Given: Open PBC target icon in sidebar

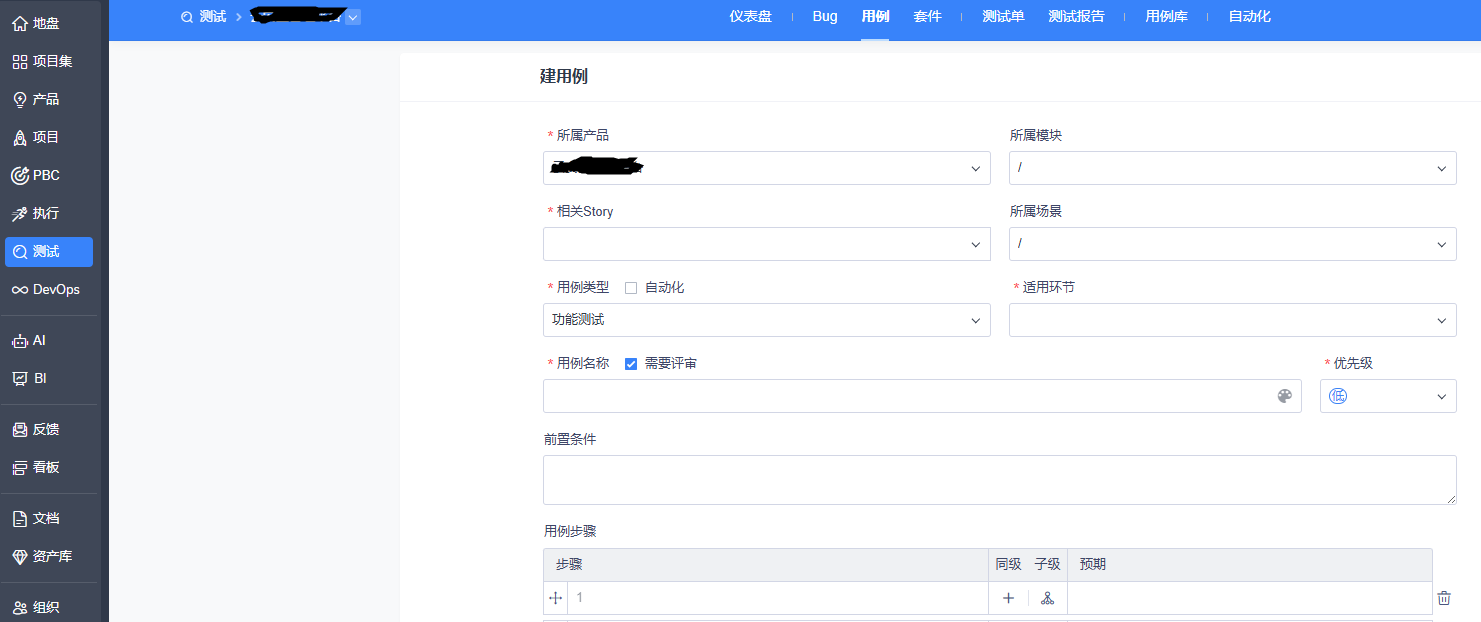Looking at the screenshot, I should click(x=20, y=175).
